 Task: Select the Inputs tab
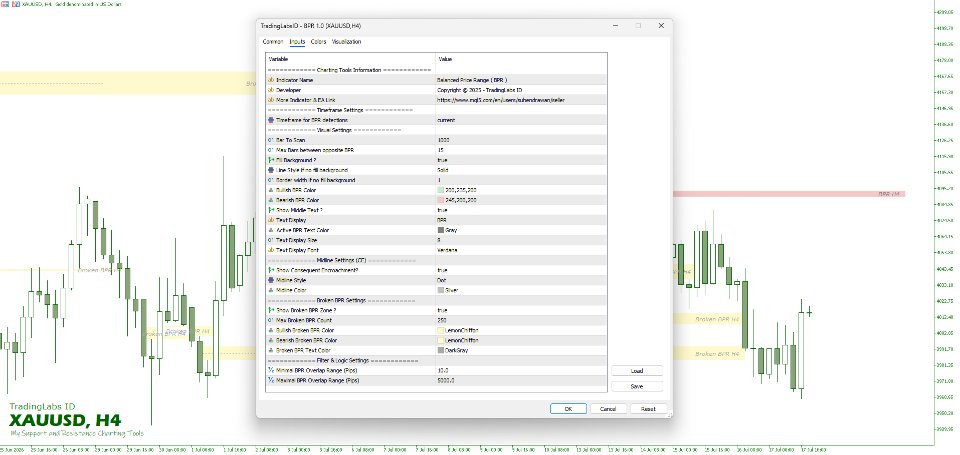point(298,42)
